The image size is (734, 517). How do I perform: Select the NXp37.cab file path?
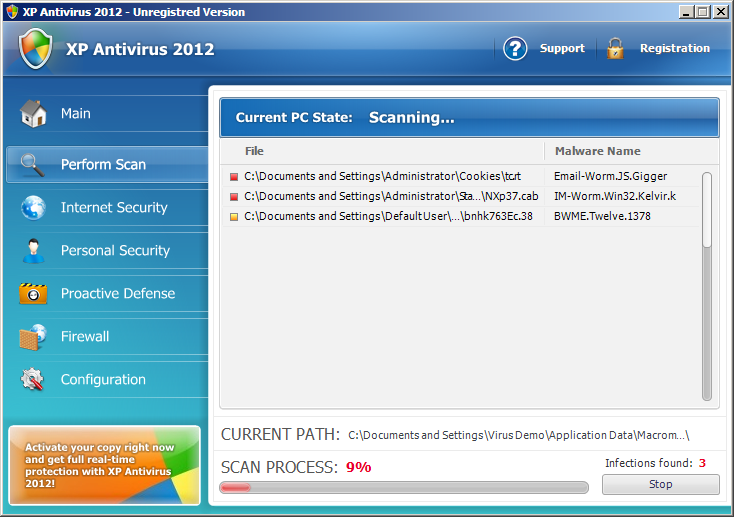[391, 196]
